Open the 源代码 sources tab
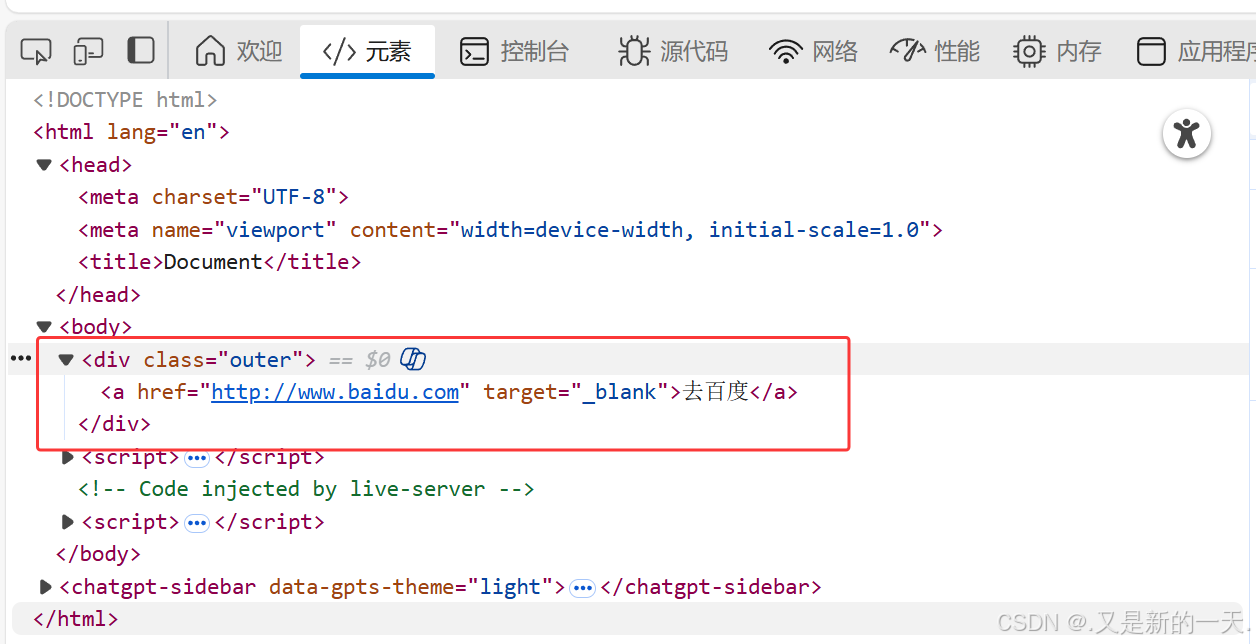Viewport: 1256px width, 644px height. [673, 51]
